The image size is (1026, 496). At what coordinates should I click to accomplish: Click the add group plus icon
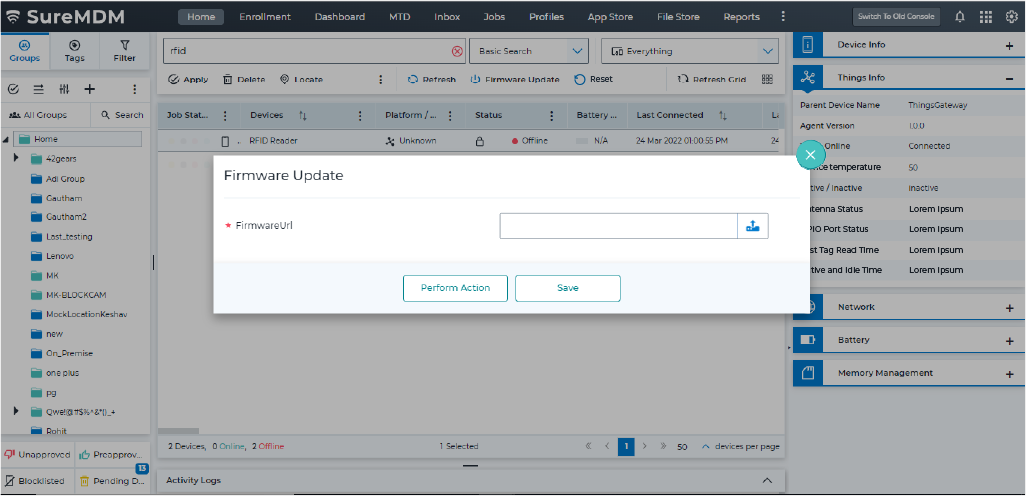point(89,89)
